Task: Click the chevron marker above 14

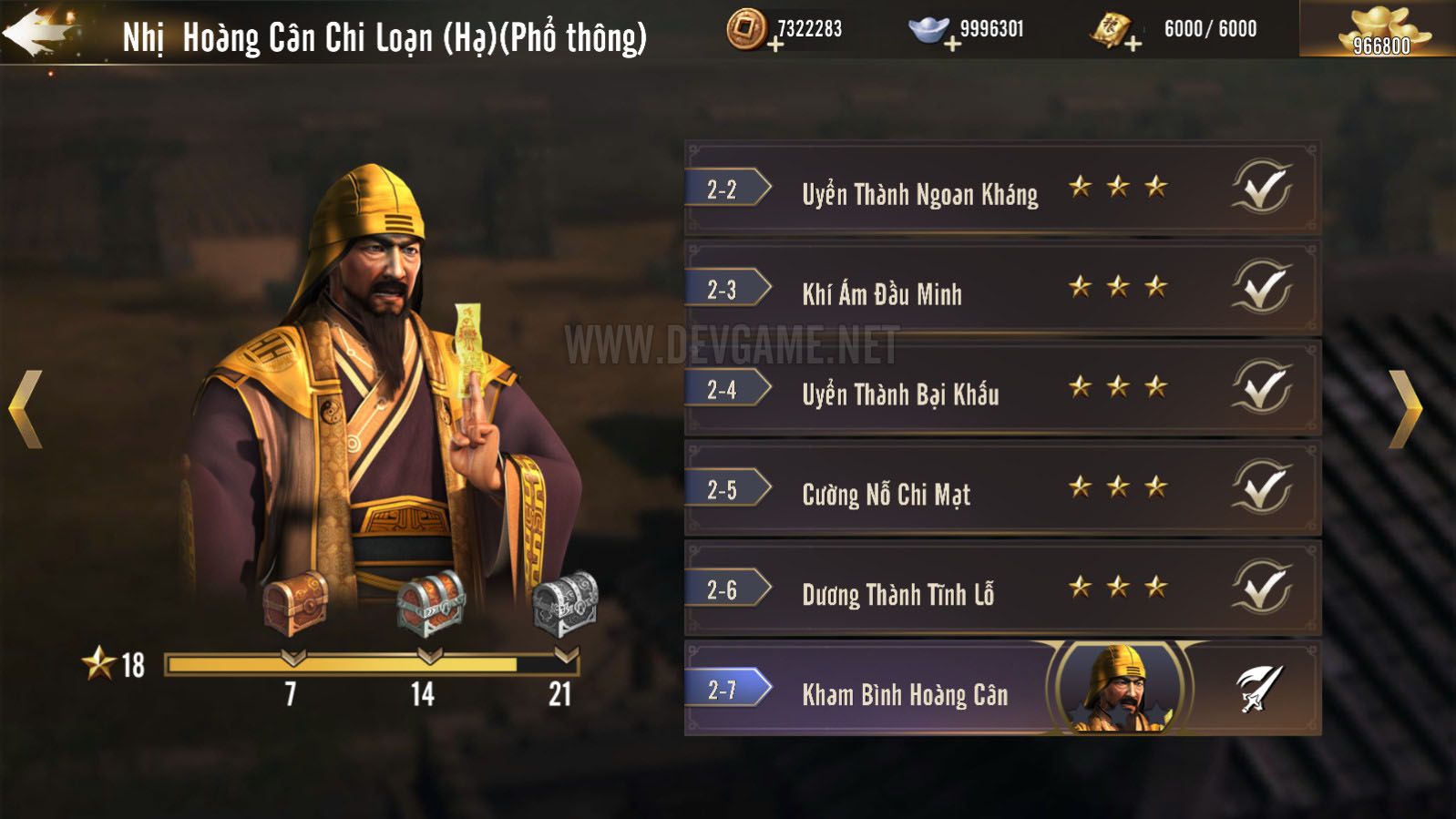Action: [x=429, y=655]
